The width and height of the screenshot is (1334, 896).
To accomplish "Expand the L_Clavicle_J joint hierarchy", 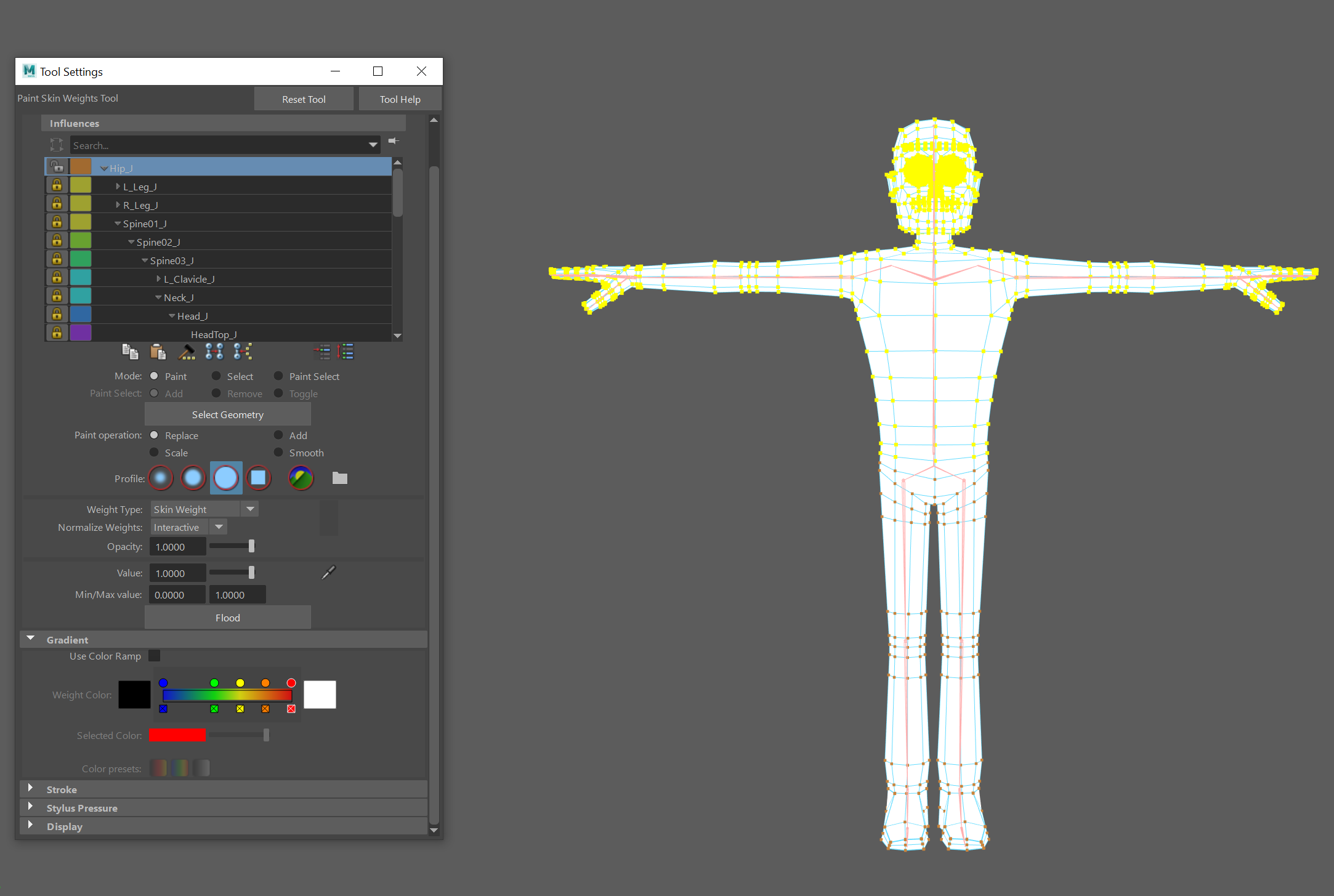I will [159, 279].
